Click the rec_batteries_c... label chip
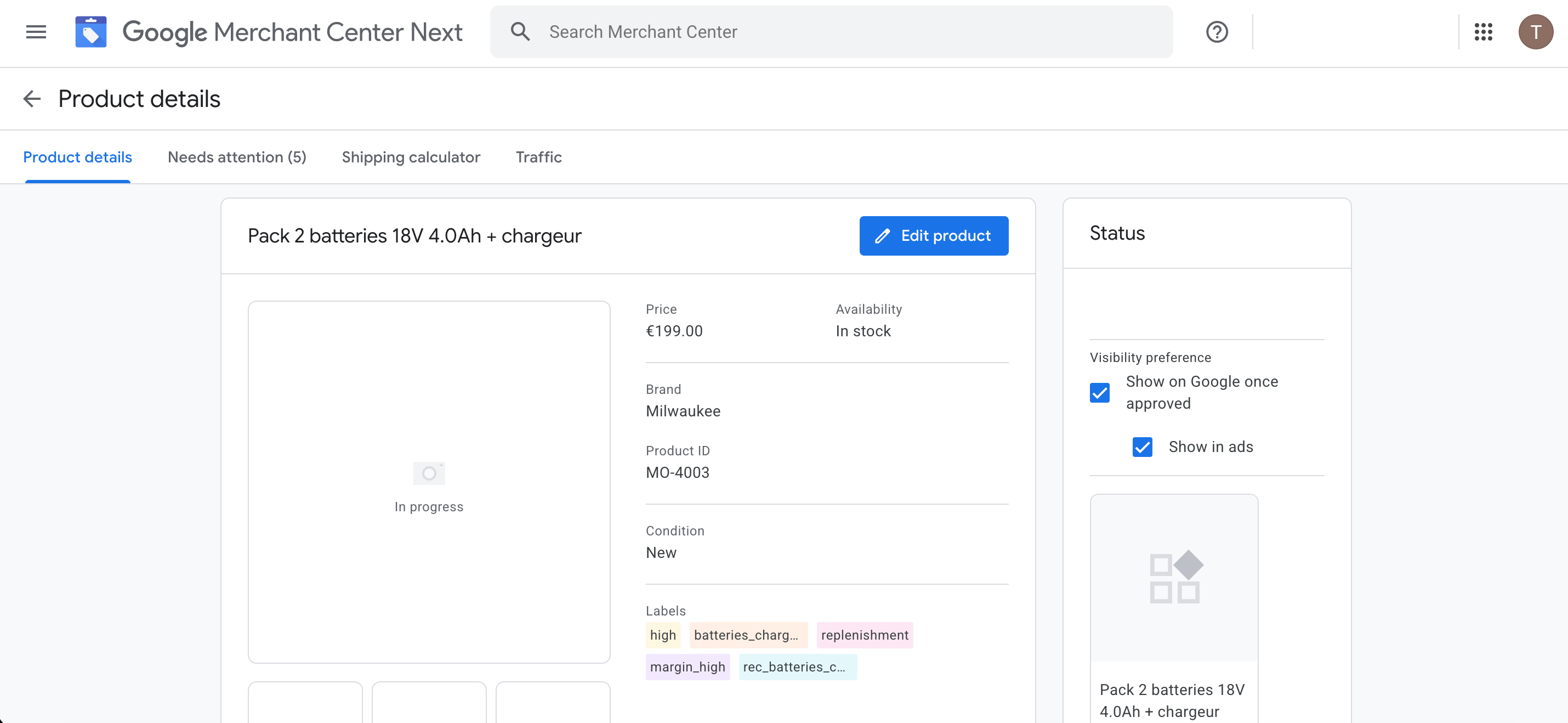This screenshot has height=723, width=1568. pos(797,666)
